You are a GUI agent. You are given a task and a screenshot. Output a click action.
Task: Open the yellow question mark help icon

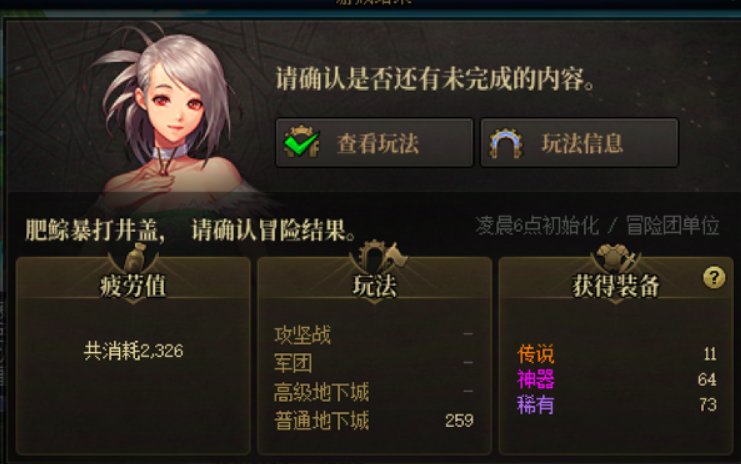(x=714, y=277)
